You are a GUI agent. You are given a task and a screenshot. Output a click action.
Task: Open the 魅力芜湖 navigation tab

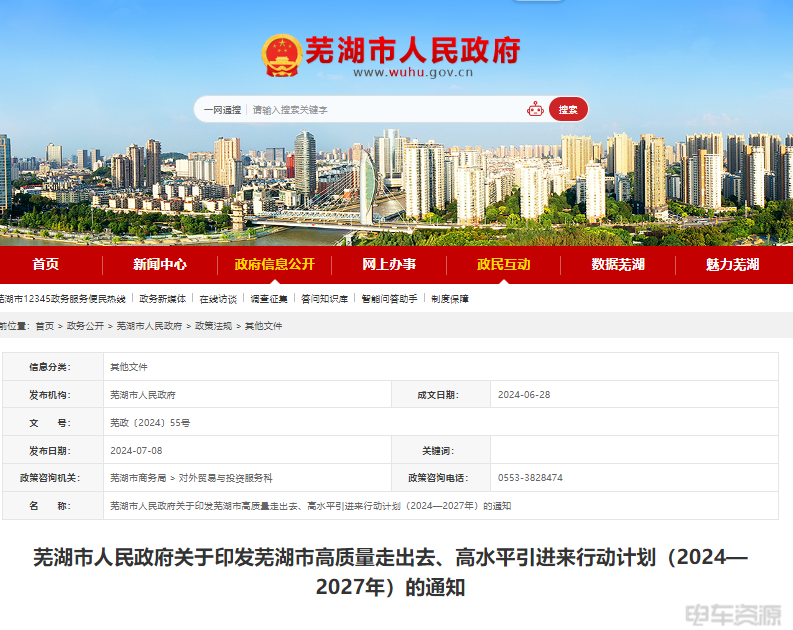click(x=732, y=264)
